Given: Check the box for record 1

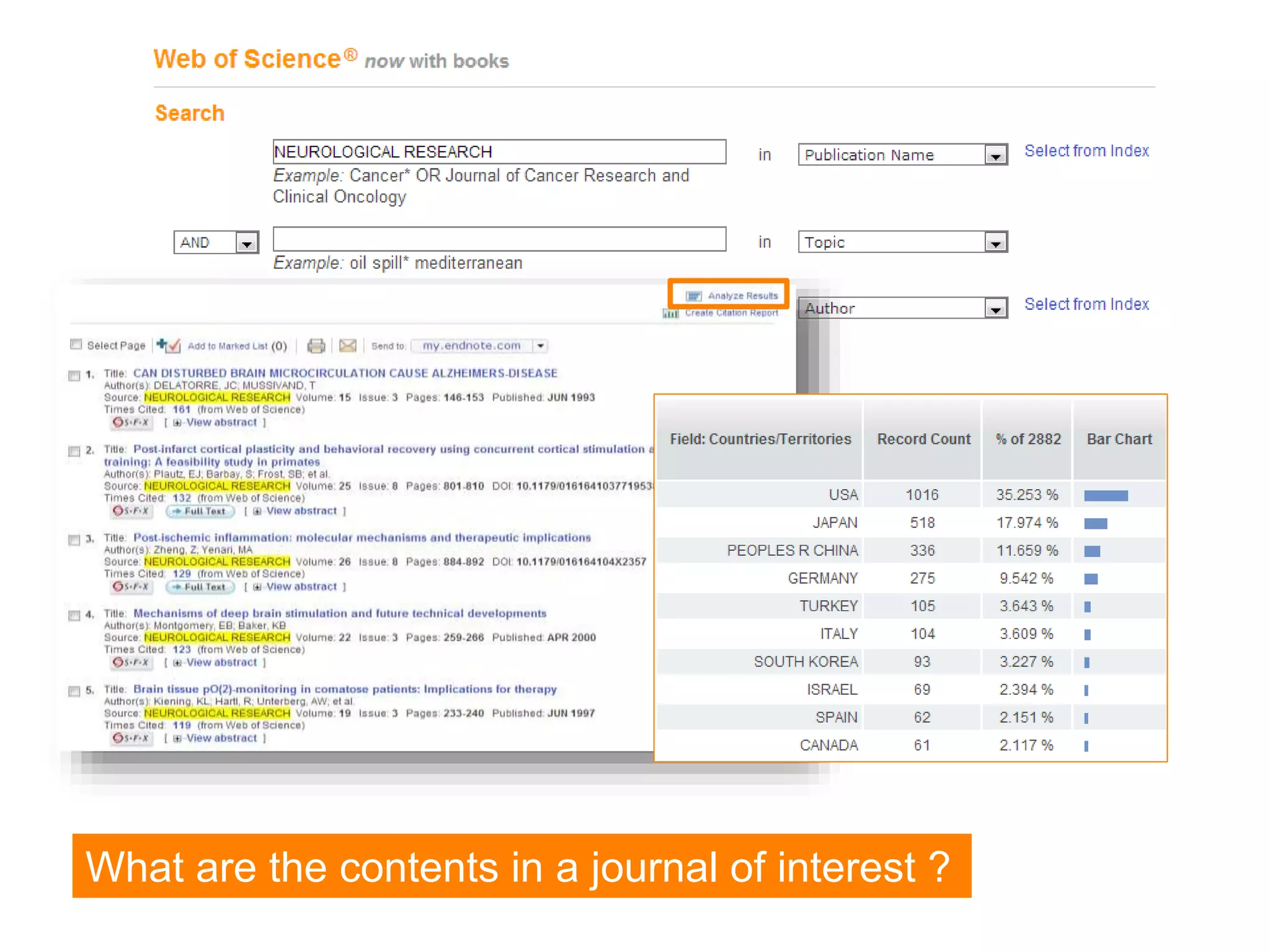Looking at the screenshot, I should (x=74, y=376).
